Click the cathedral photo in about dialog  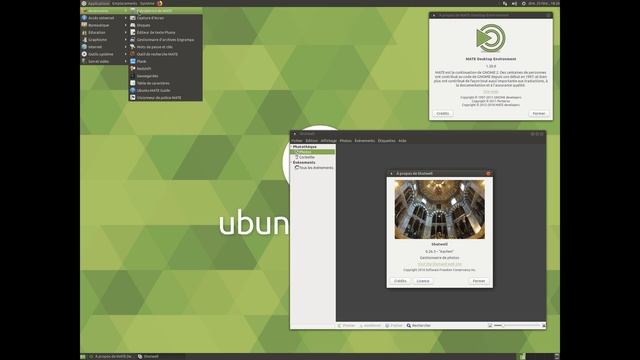440,209
